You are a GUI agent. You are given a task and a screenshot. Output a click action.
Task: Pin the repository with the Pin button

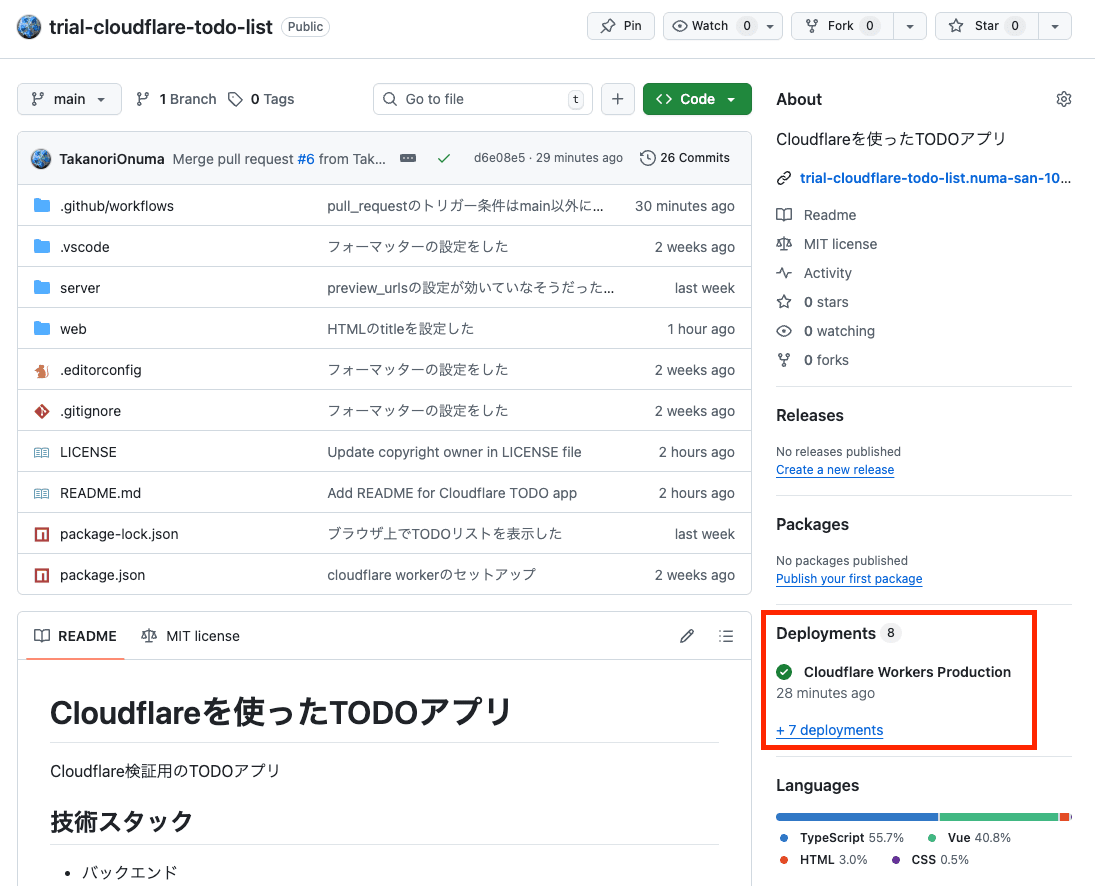tap(621, 26)
